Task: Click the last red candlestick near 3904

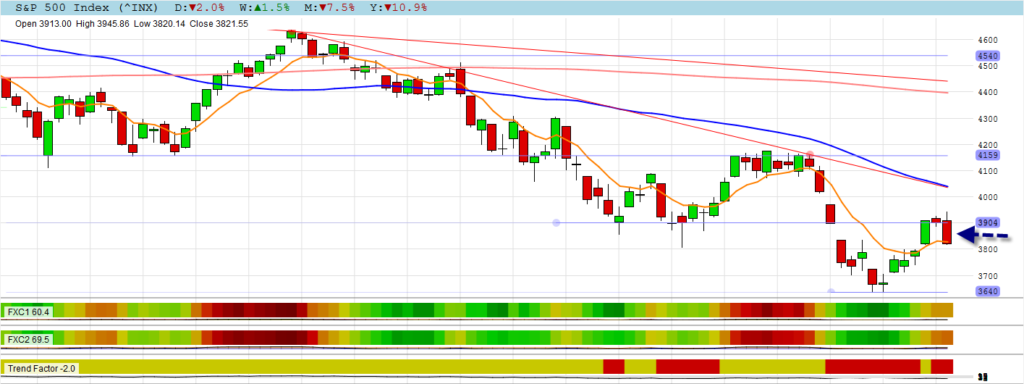Action: (x=947, y=232)
